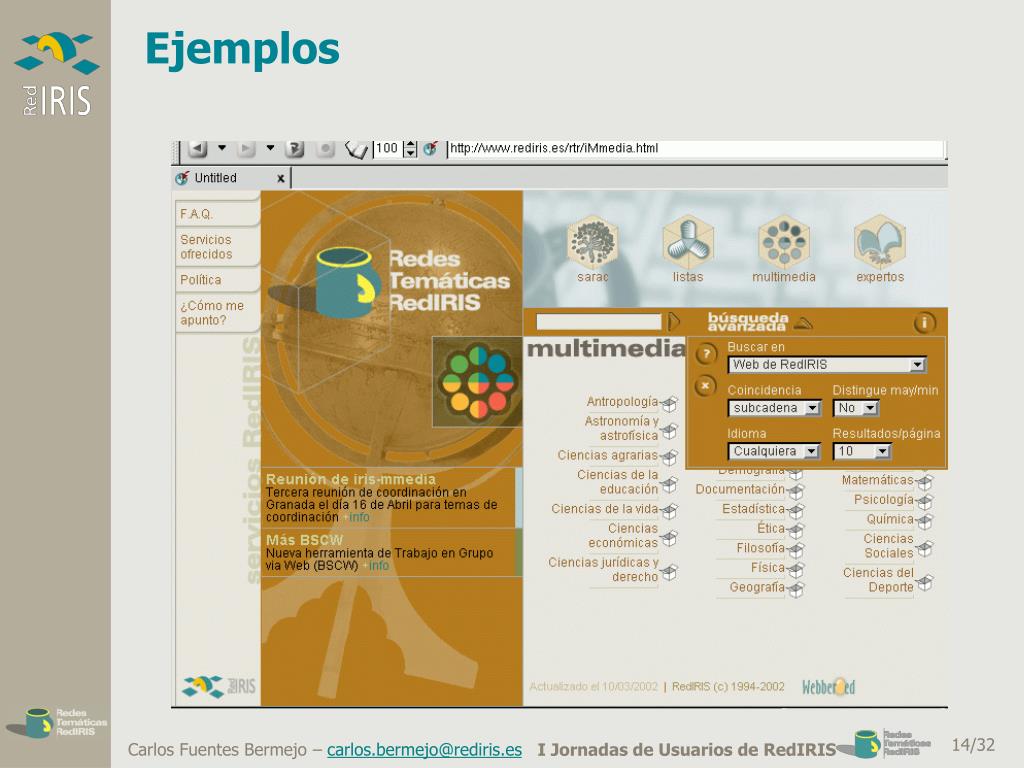The height and width of the screenshot is (768, 1024).
Task: Click the Astronomía y astrofísica link
Action: 621,428
